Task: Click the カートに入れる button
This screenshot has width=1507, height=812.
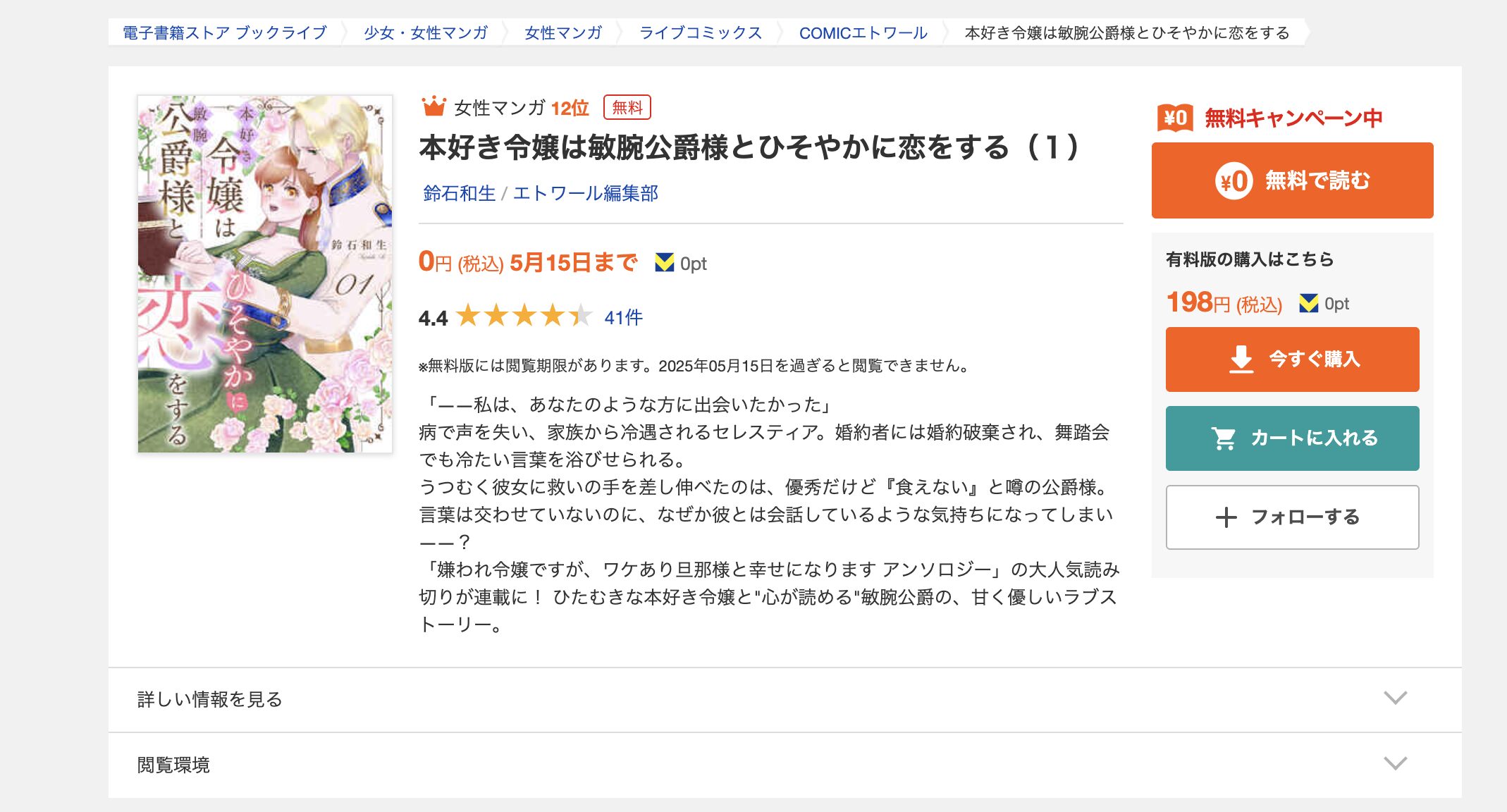Action: coord(1292,438)
